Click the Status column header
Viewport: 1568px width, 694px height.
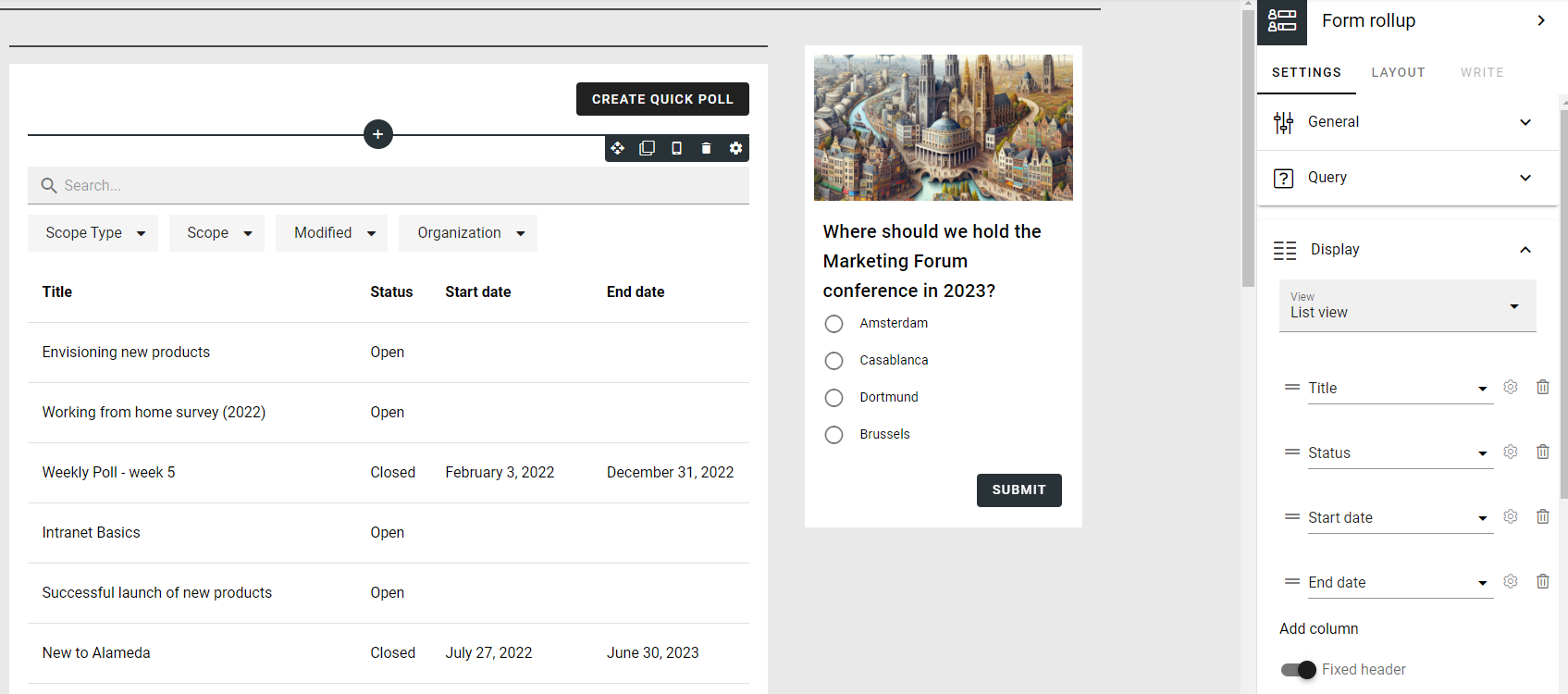391,292
